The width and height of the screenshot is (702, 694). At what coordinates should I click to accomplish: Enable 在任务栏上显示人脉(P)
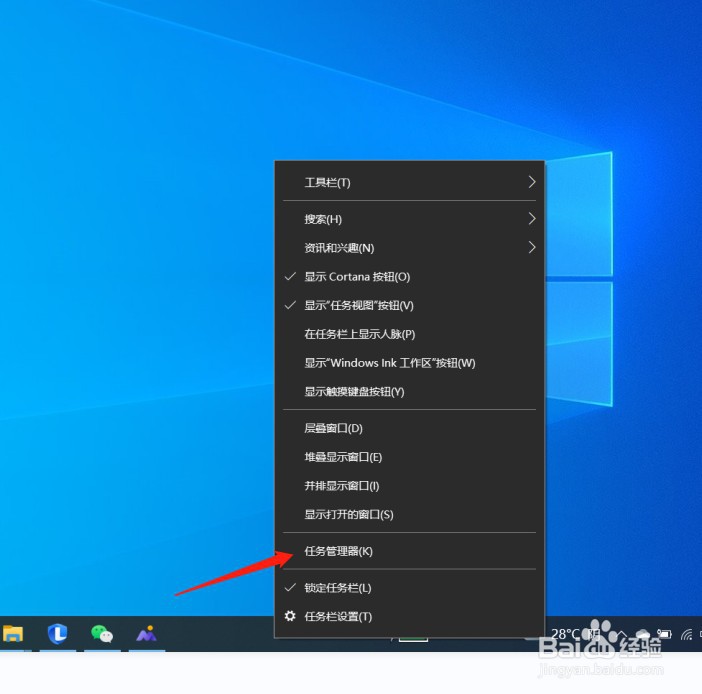[409, 334]
